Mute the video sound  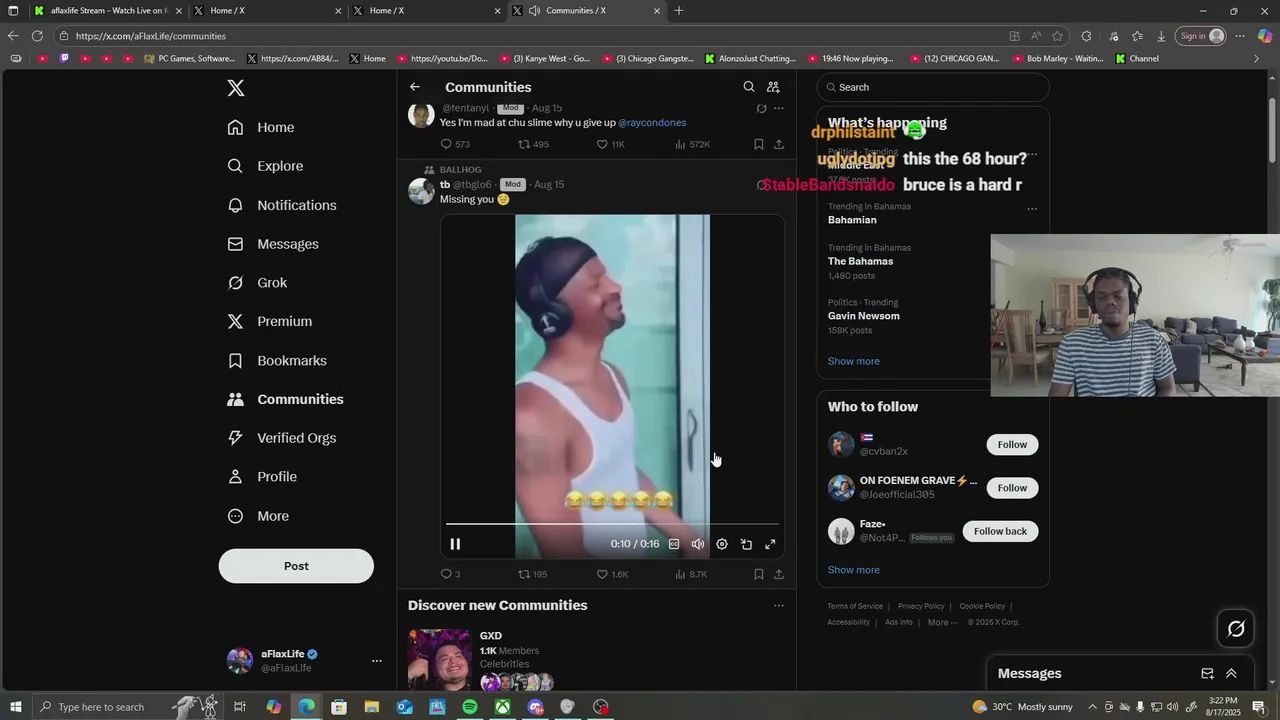coord(698,544)
